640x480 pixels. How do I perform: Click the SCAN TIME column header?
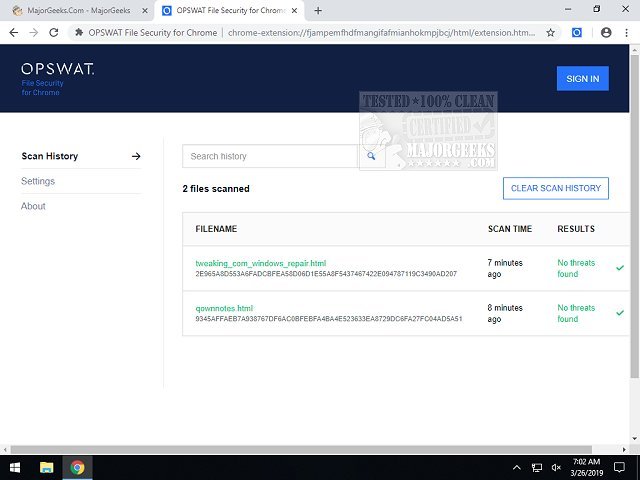[510, 229]
